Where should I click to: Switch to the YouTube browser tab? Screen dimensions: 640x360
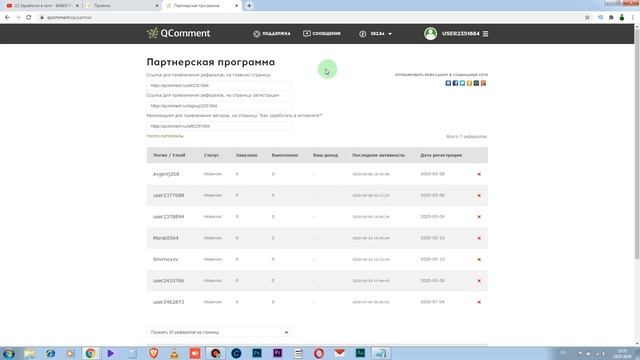(41, 6)
